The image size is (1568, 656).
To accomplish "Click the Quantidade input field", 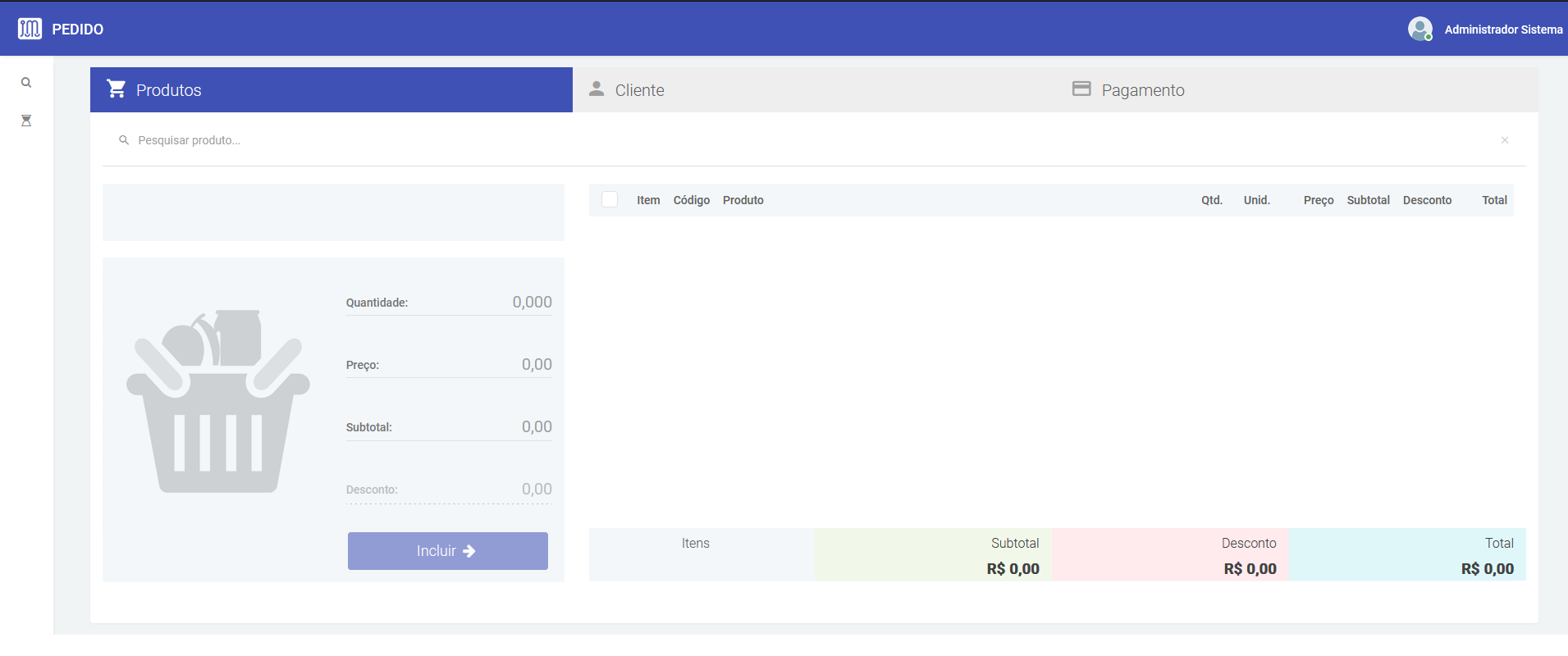I will click(484, 303).
